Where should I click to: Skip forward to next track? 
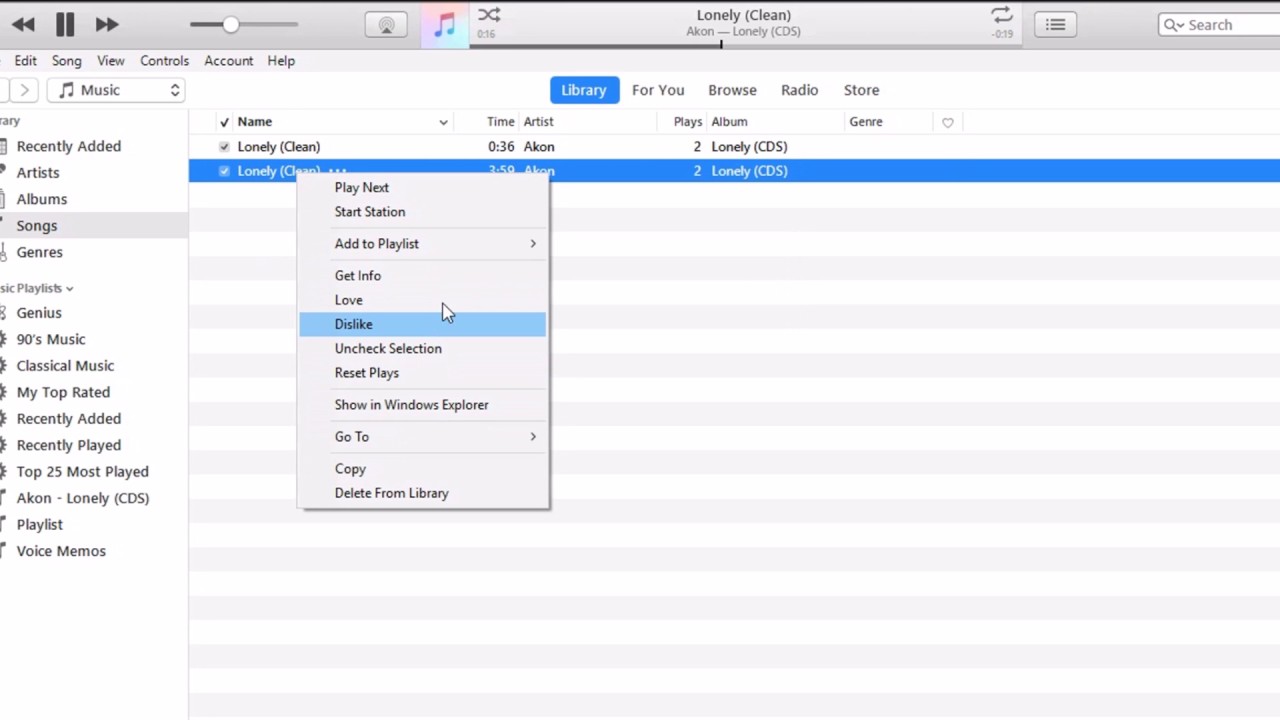[107, 24]
